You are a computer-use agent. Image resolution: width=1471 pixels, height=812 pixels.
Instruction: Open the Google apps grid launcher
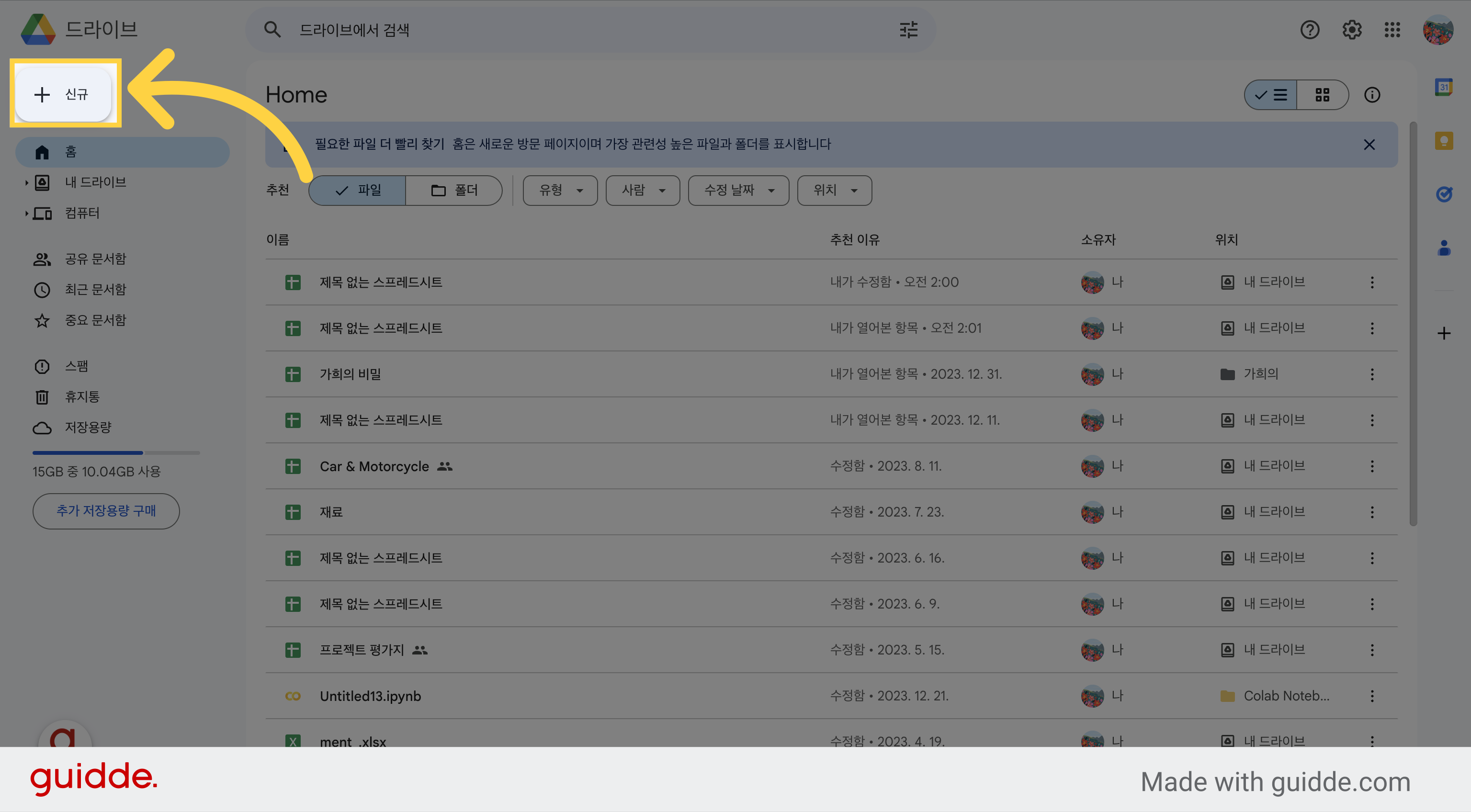coord(1392,30)
